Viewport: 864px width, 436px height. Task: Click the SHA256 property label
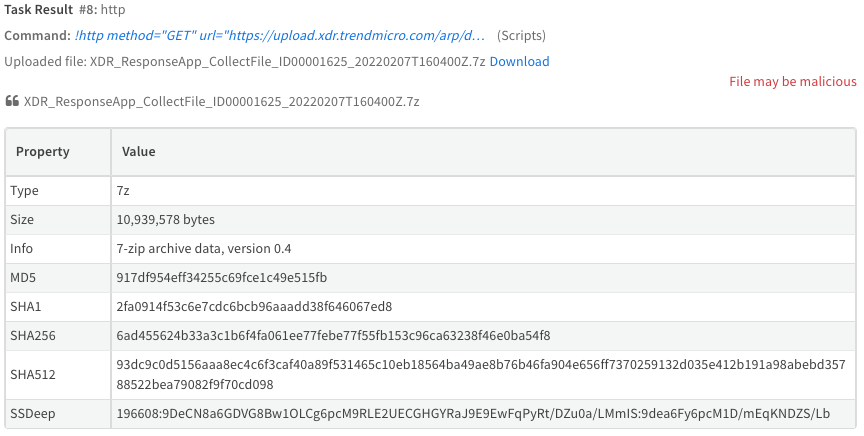[x=32, y=335]
